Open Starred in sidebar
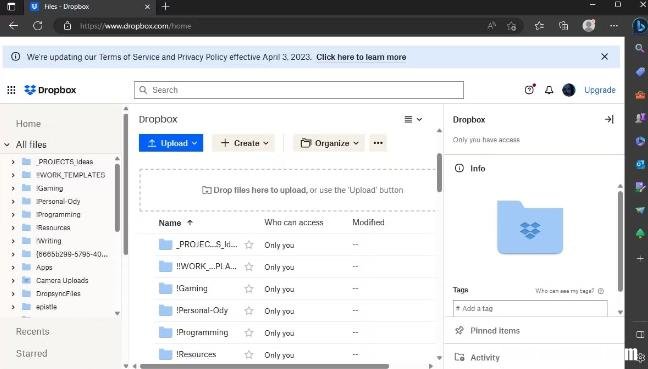648x369 pixels. pyautogui.click(x=31, y=353)
